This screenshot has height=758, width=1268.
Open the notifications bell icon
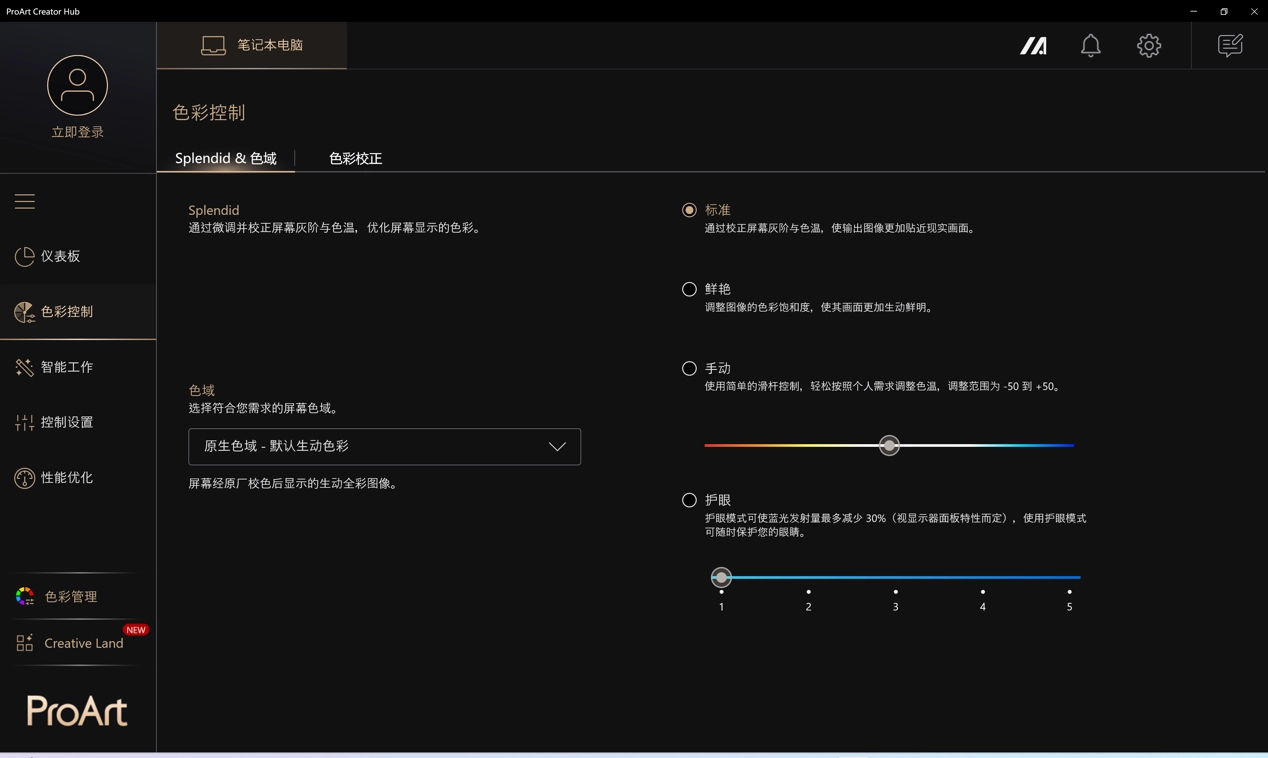click(x=1090, y=46)
